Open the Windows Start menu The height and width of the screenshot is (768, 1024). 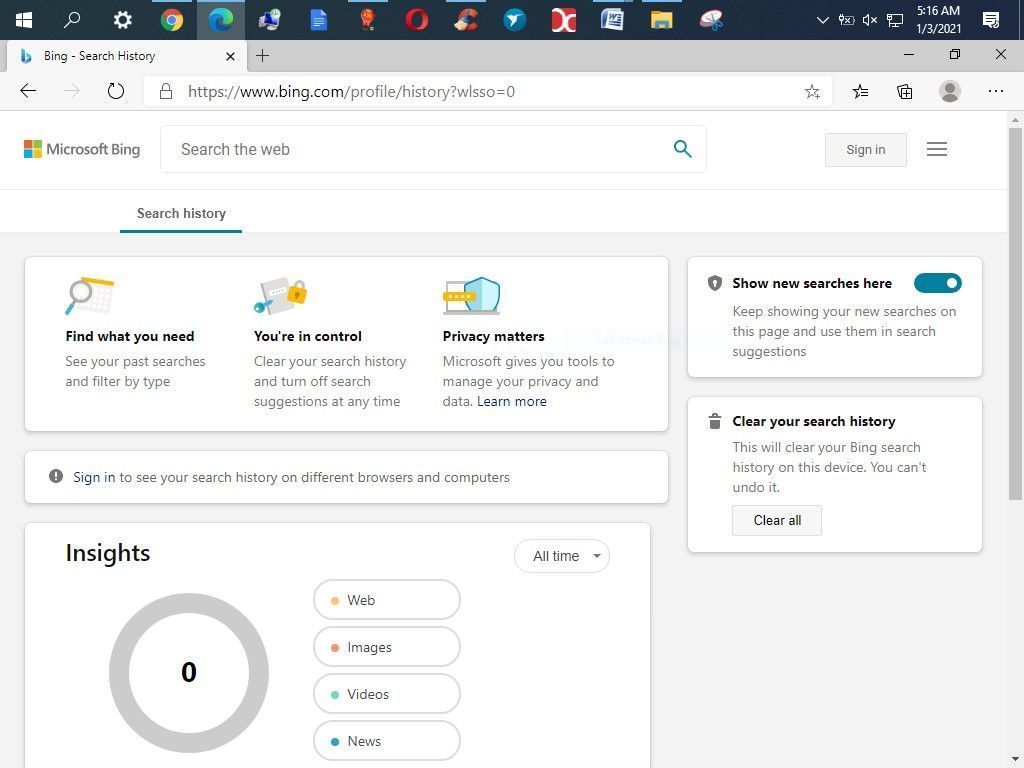[x=24, y=20]
